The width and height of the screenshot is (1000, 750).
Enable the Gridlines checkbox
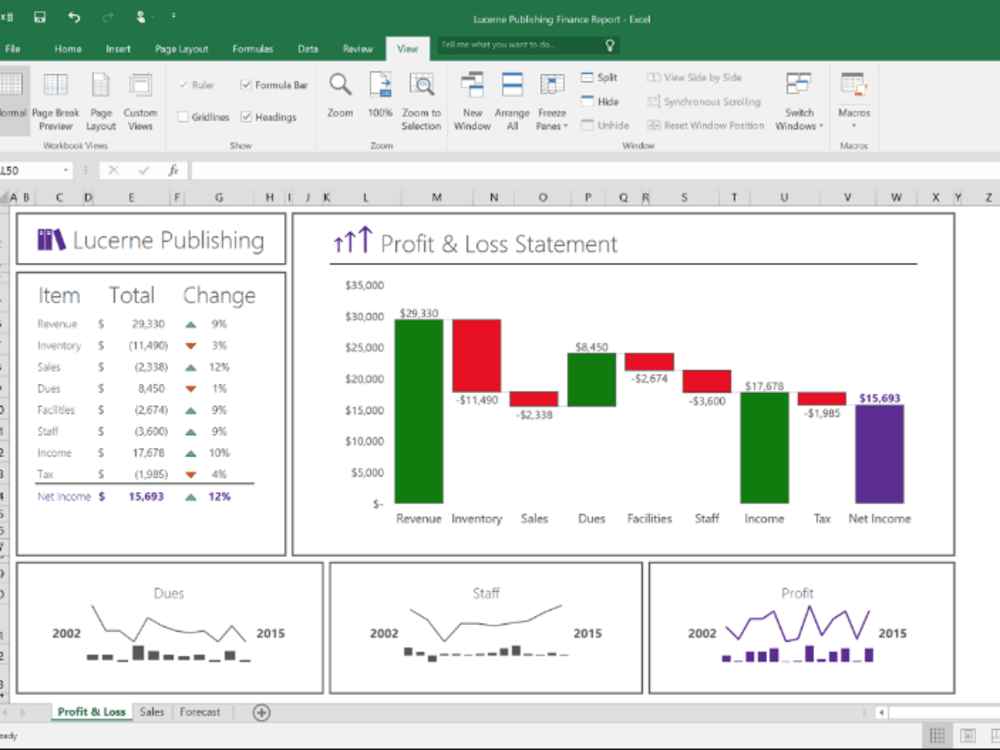coord(183,117)
